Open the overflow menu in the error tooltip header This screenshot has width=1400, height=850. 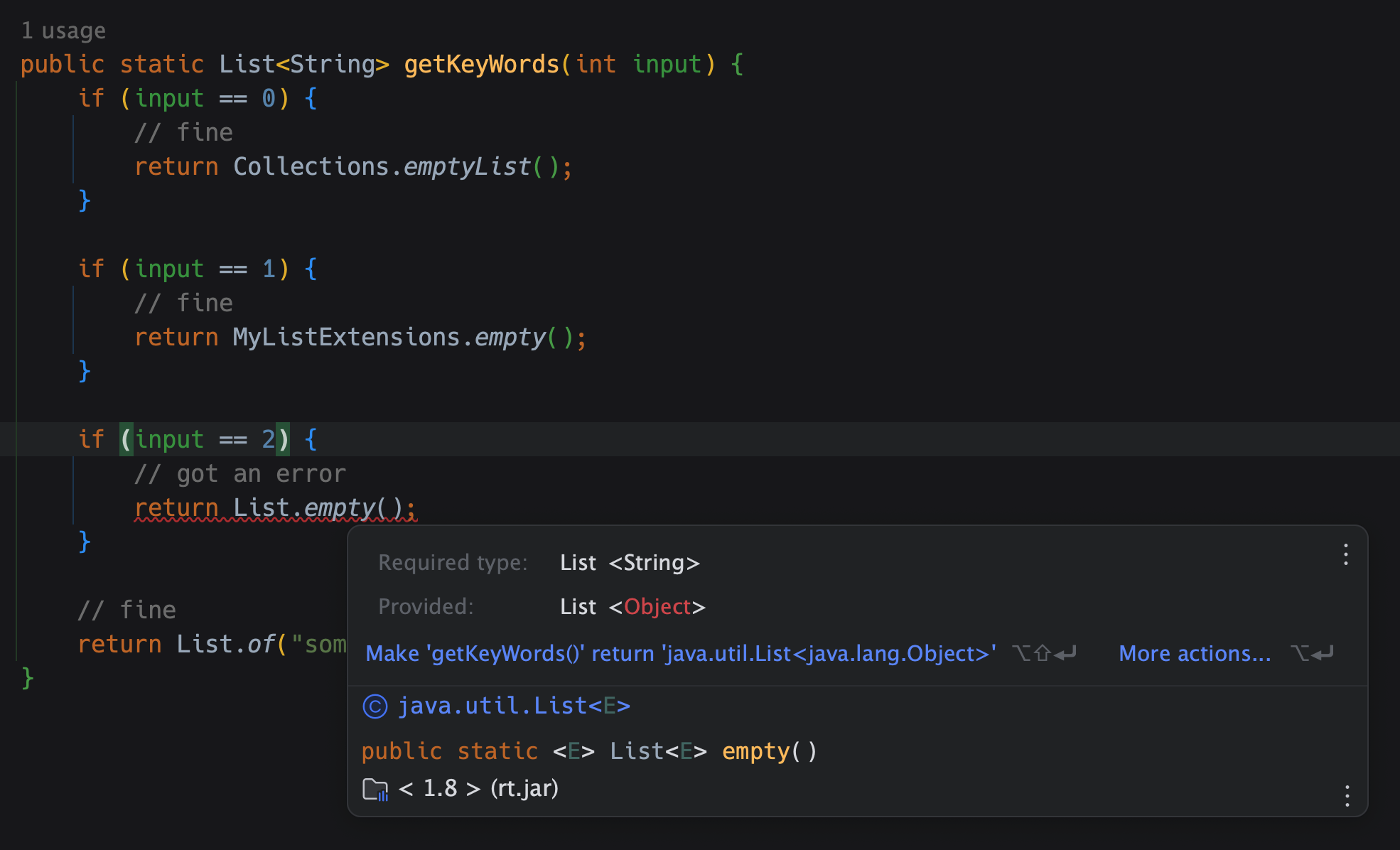(x=1345, y=555)
